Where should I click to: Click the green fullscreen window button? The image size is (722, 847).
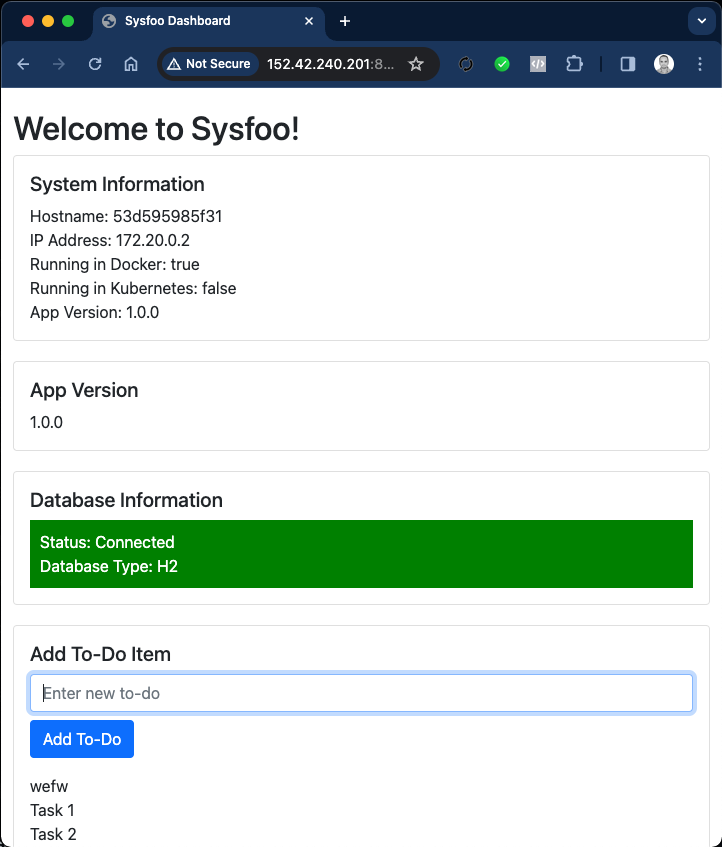pyautogui.click(x=68, y=21)
